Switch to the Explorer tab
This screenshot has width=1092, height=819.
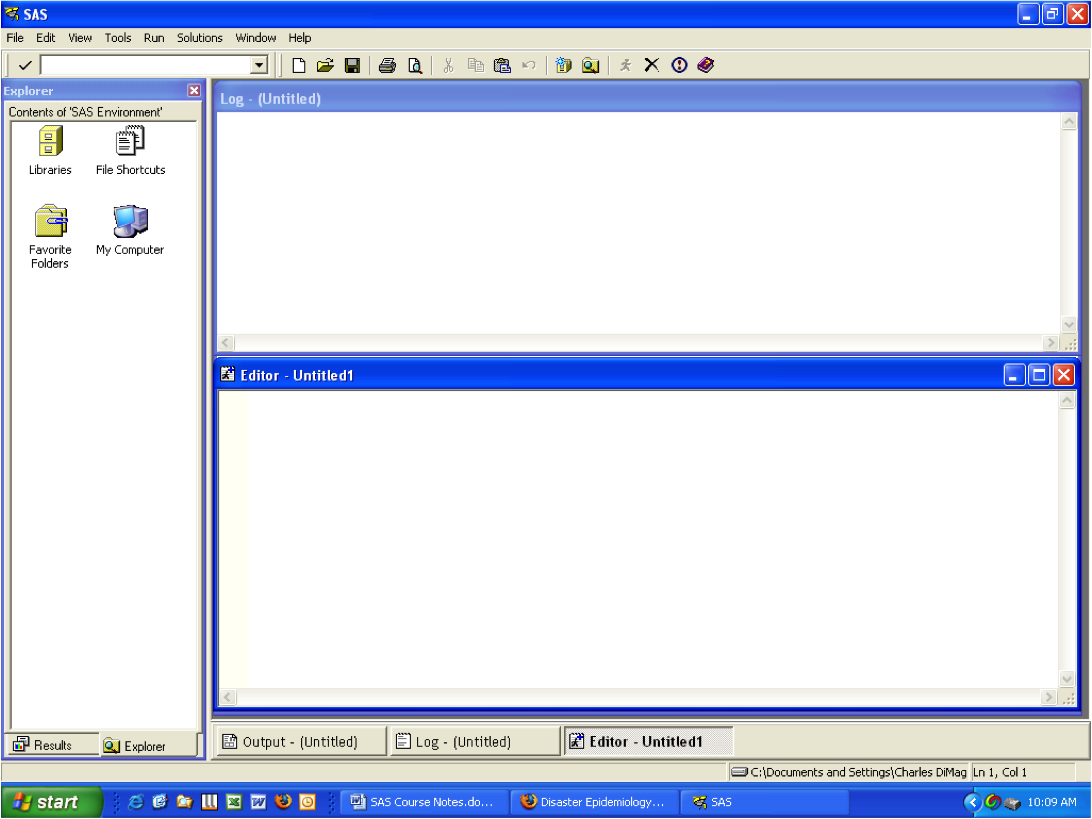[148, 745]
